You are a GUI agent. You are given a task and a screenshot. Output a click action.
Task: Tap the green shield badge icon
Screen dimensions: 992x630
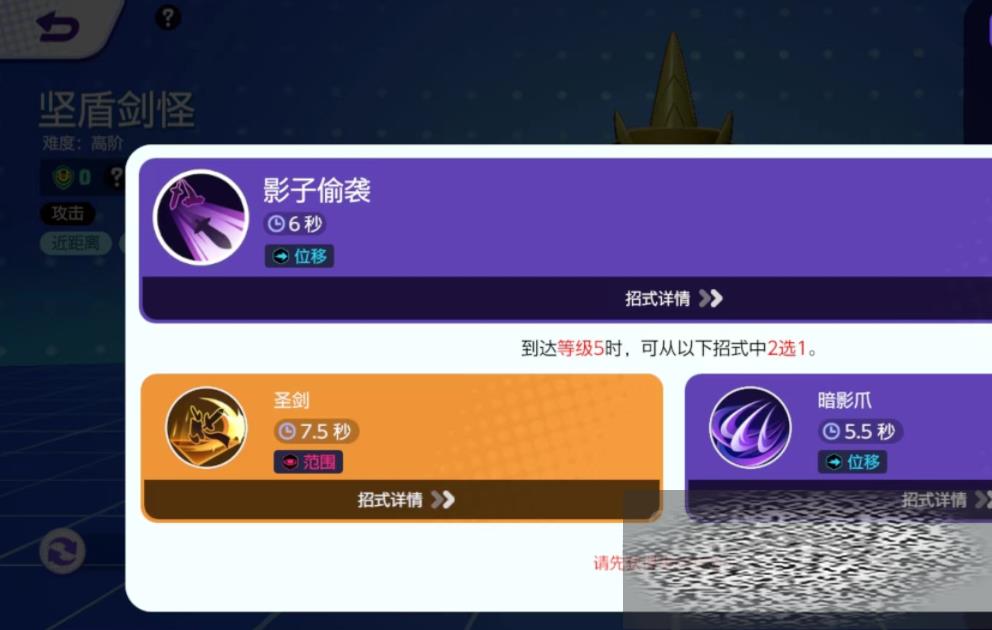tap(63, 178)
